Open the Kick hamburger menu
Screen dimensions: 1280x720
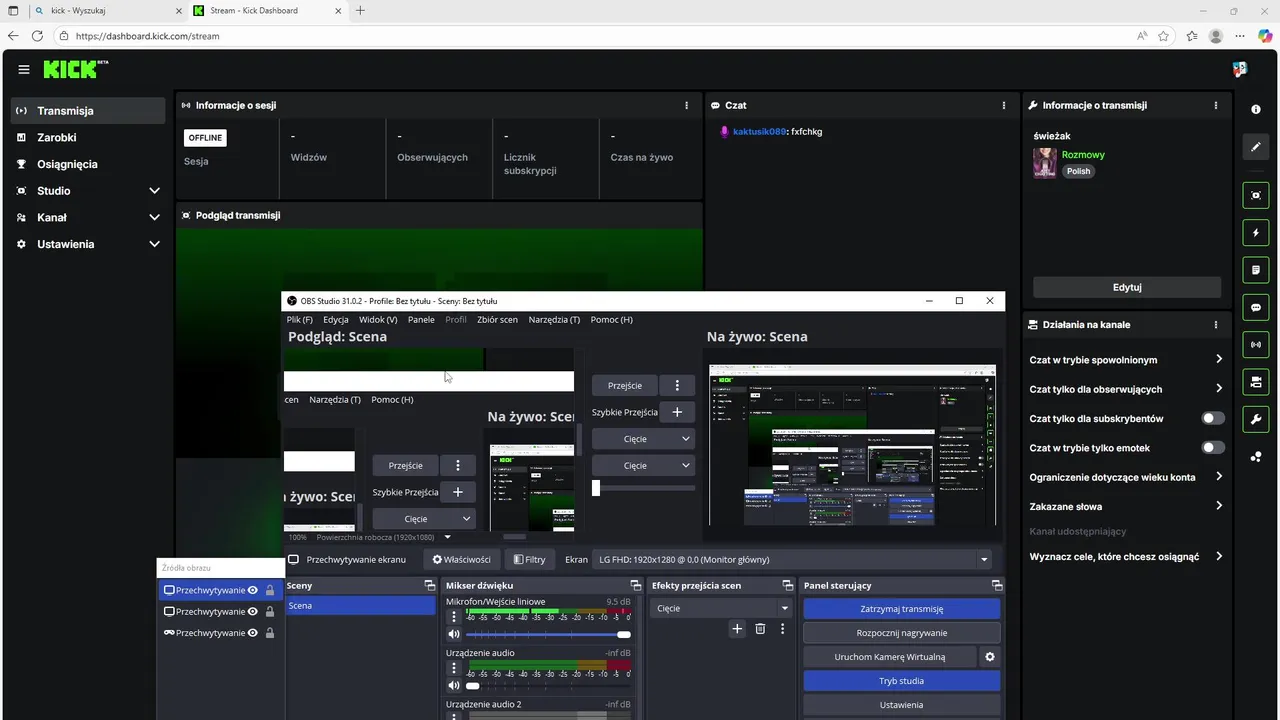24,70
